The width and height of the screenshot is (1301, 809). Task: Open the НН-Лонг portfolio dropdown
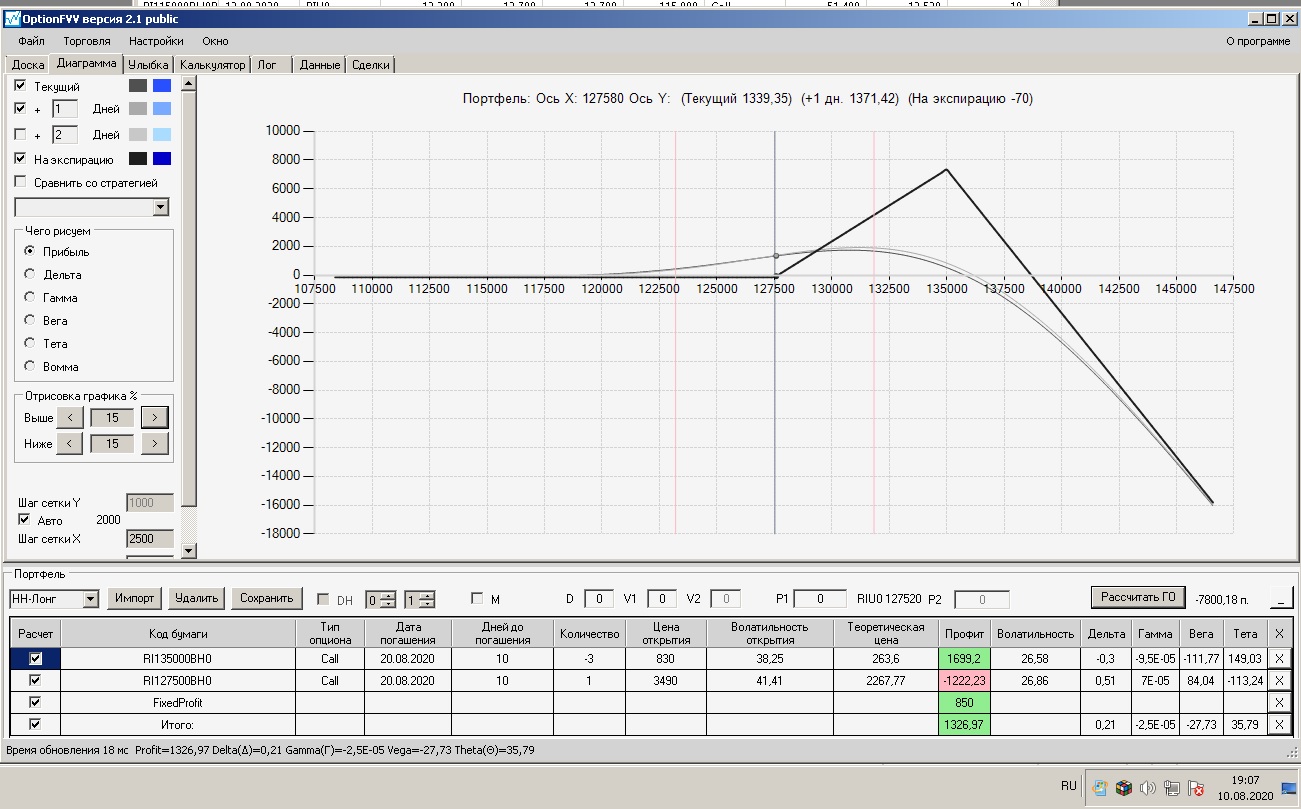(x=91, y=599)
